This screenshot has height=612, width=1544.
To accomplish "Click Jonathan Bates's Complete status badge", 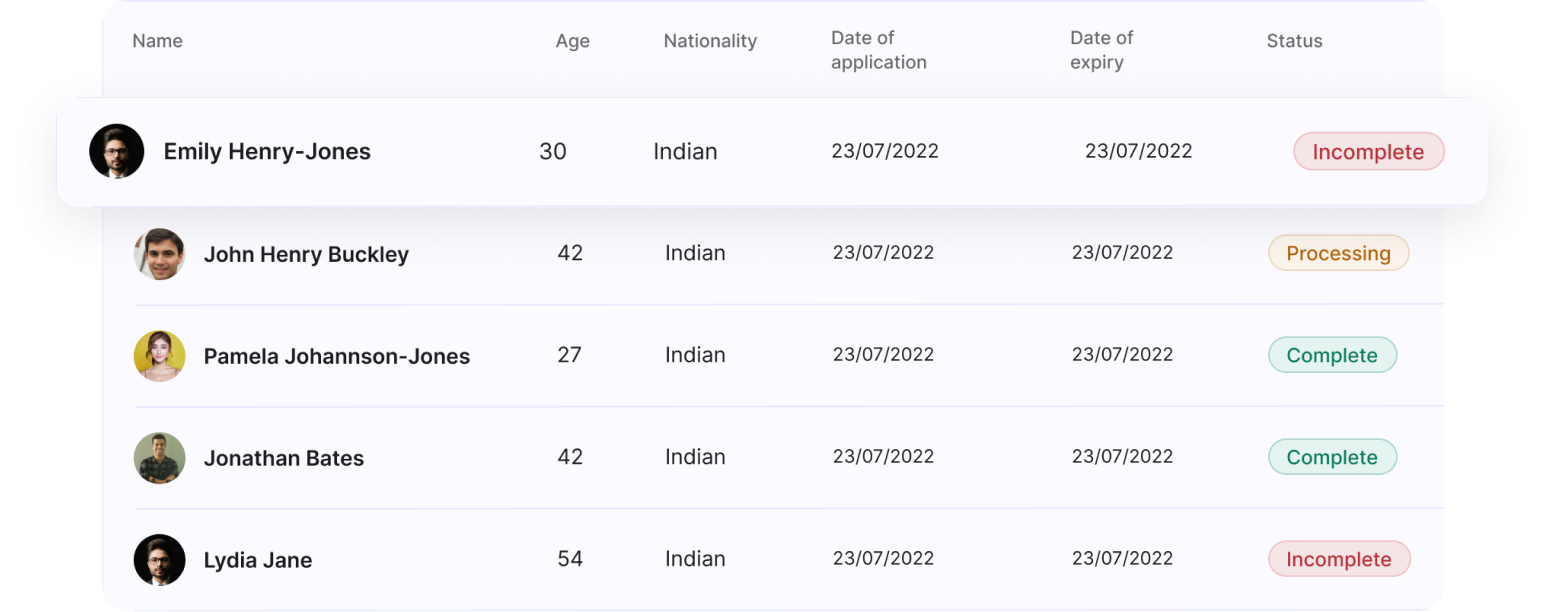I will point(1332,458).
